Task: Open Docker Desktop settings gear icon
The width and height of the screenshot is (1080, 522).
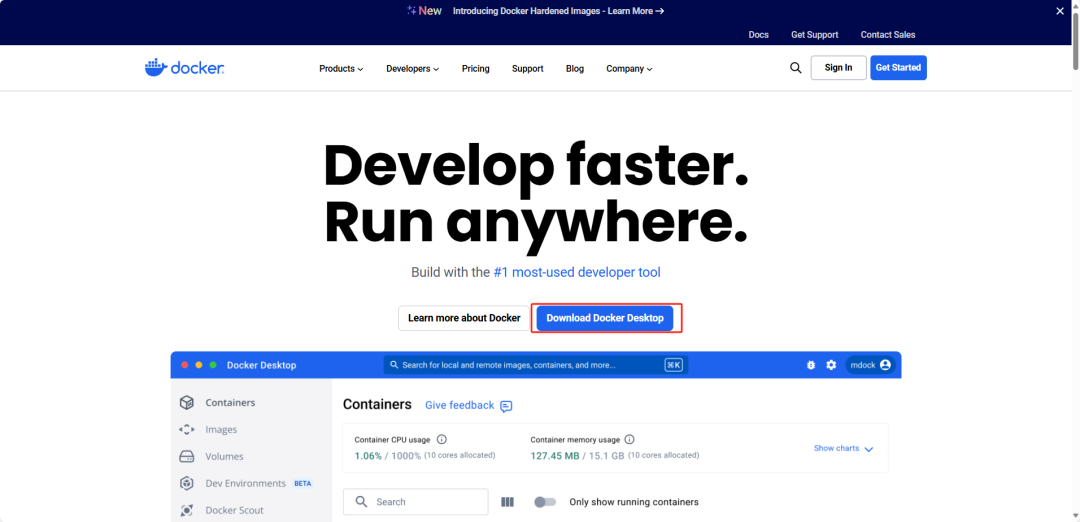Action: click(x=831, y=365)
